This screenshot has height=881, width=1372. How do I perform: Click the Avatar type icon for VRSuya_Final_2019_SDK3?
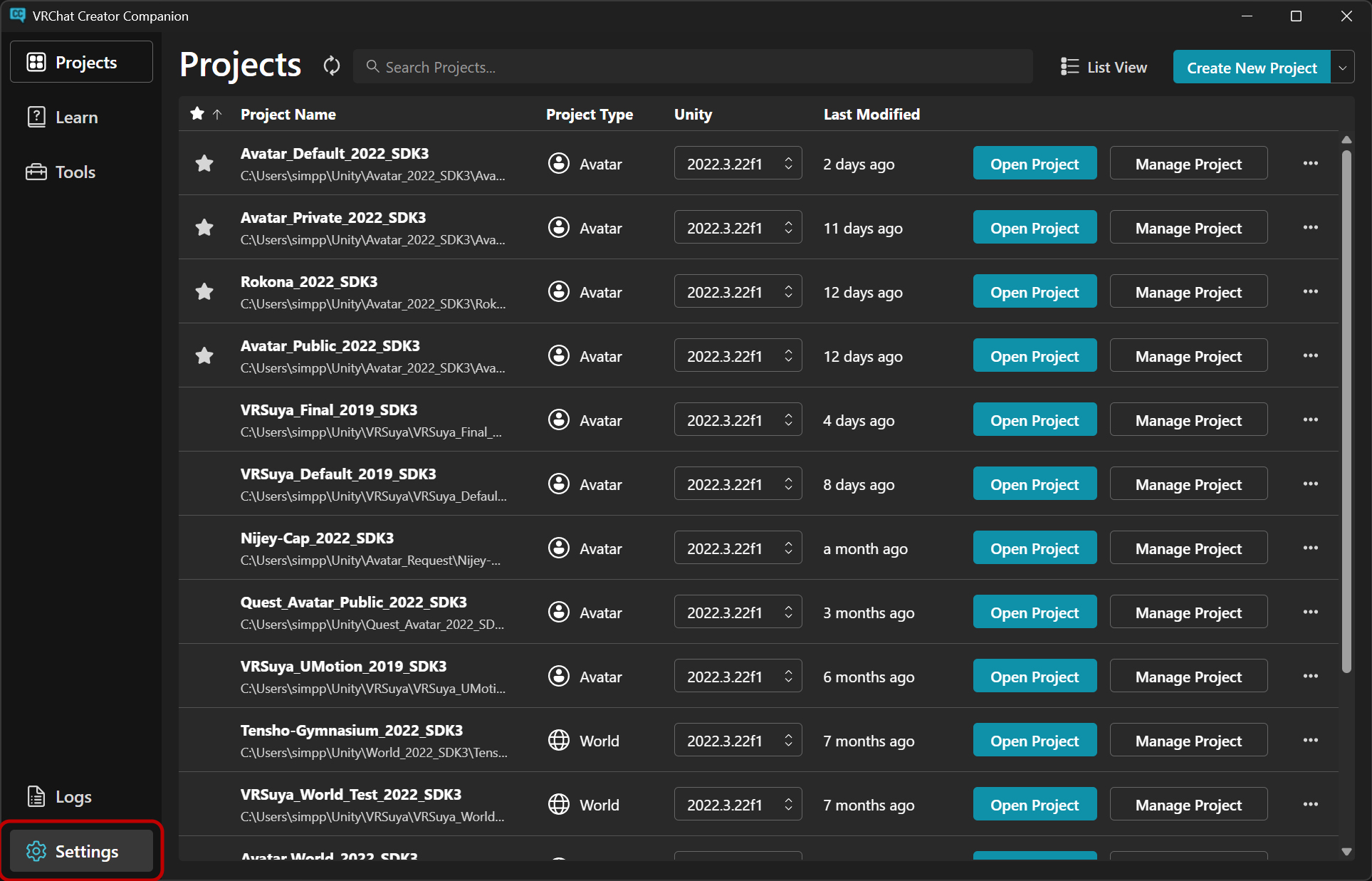click(x=559, y=420)
